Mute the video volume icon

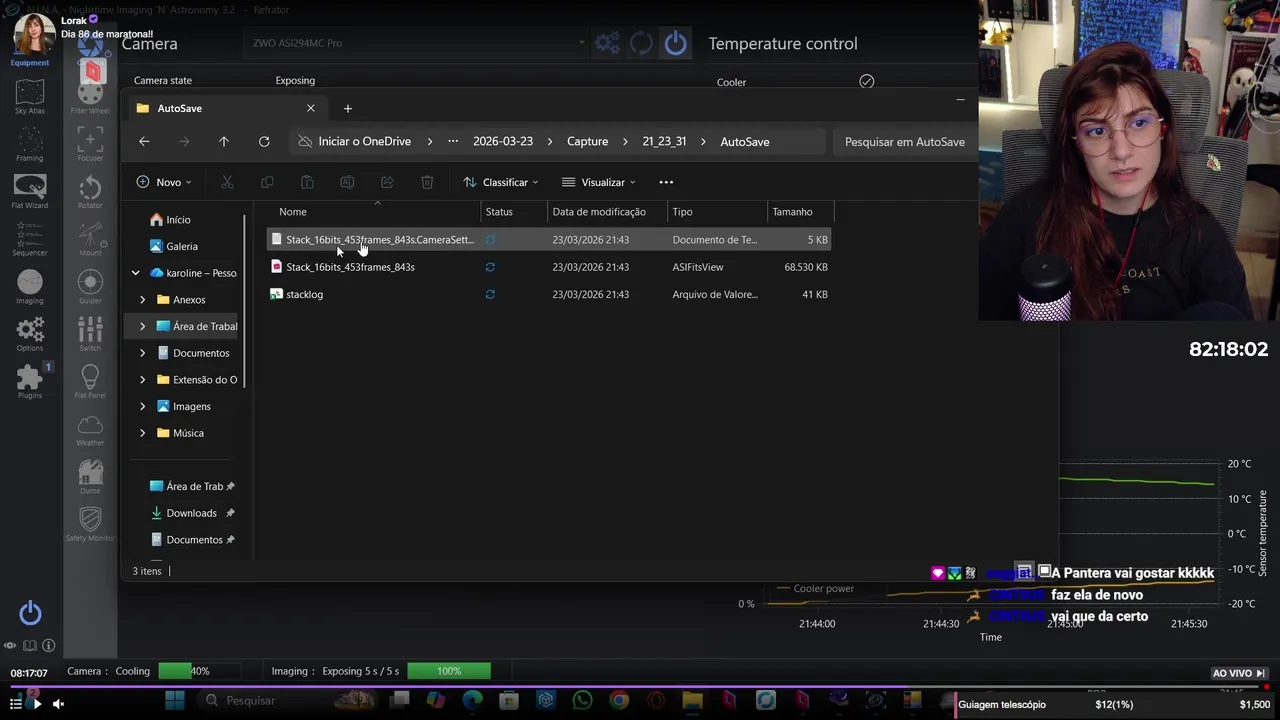(58, 704)
